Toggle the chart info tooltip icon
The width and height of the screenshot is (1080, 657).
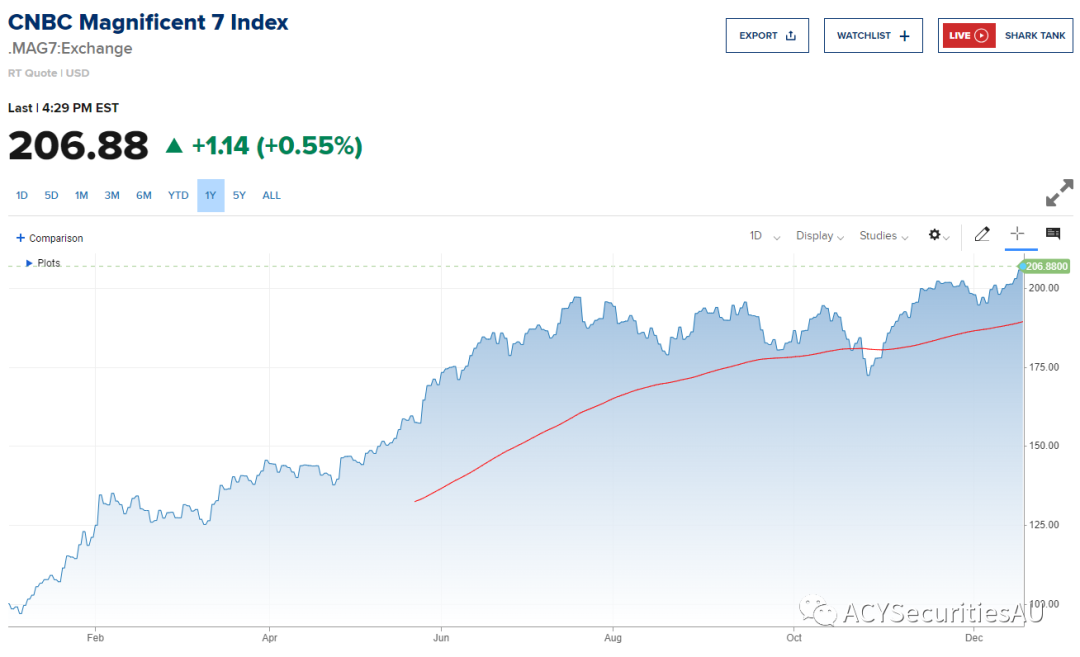click(1053, 234)
